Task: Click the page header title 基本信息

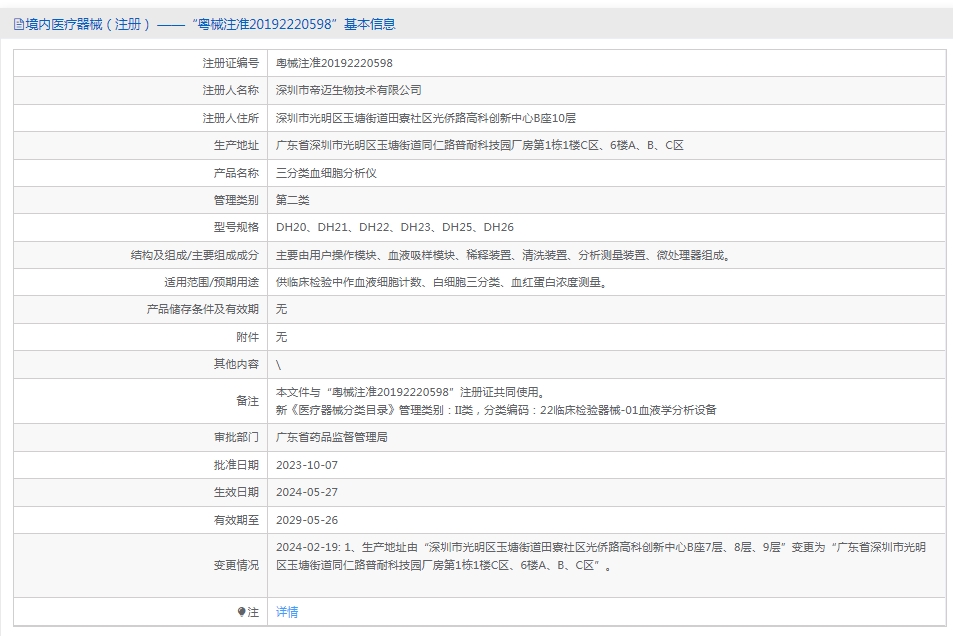Action: (370, 24)
